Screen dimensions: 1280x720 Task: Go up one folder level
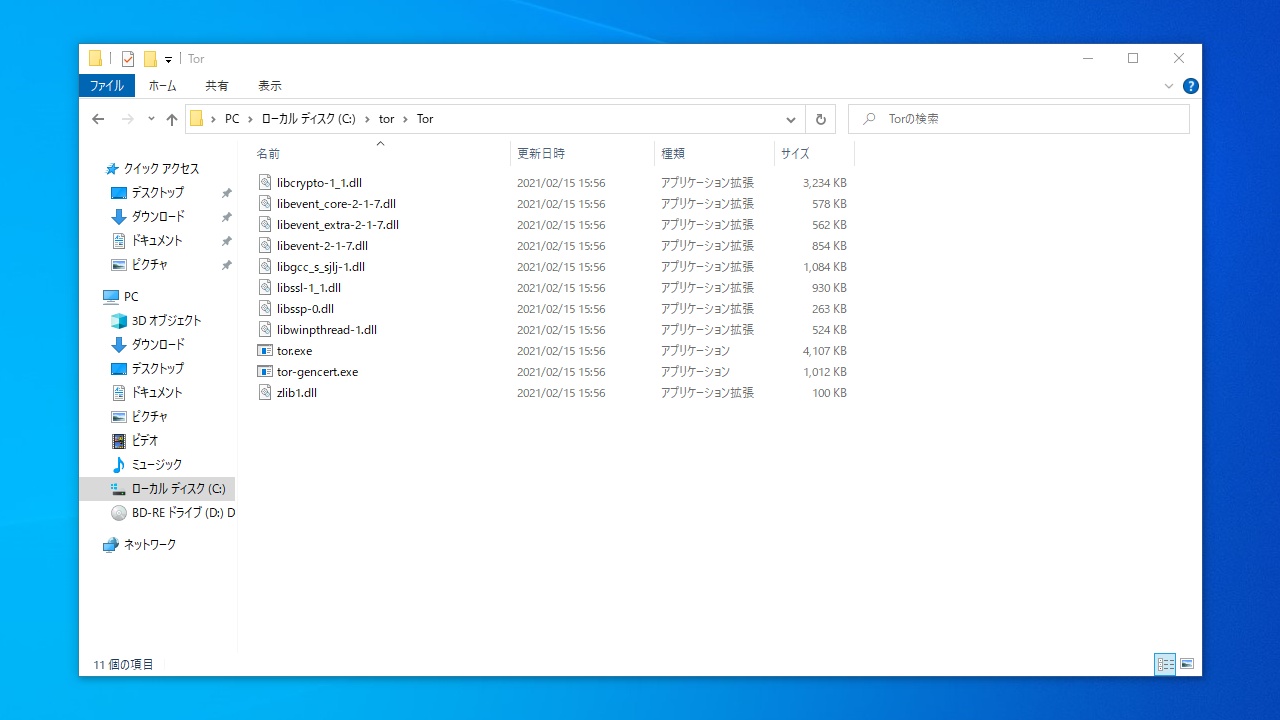172,119
